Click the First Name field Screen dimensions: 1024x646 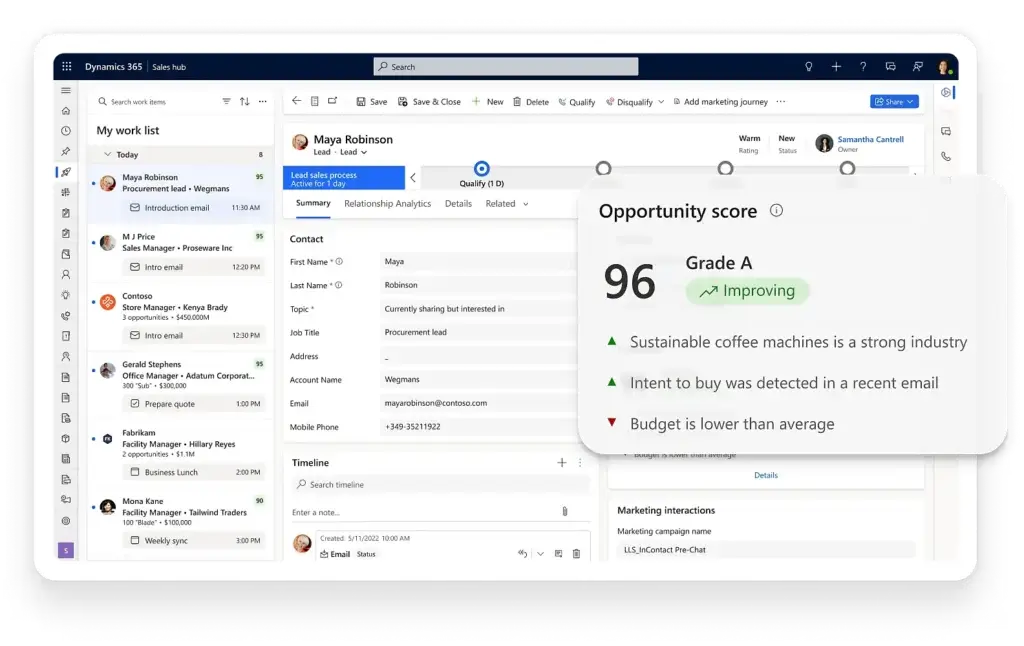click(x=478, y=261)
